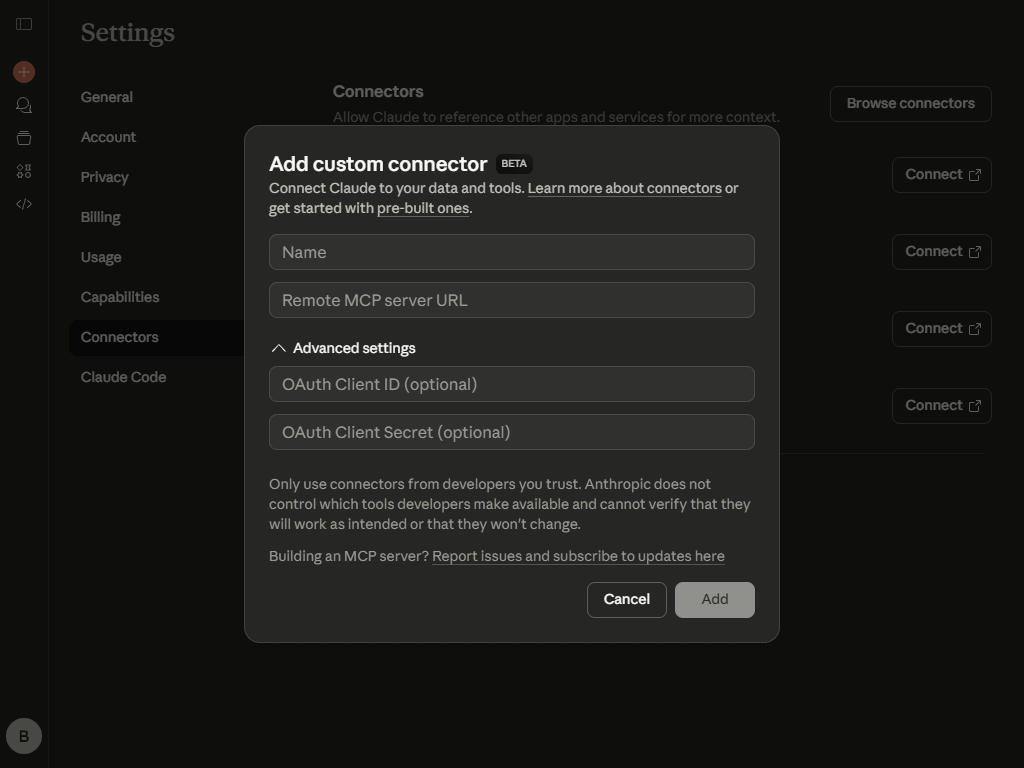Click the Browse connectors button
The height and width of the screenshot is (768, 1024).
(910, 103)
